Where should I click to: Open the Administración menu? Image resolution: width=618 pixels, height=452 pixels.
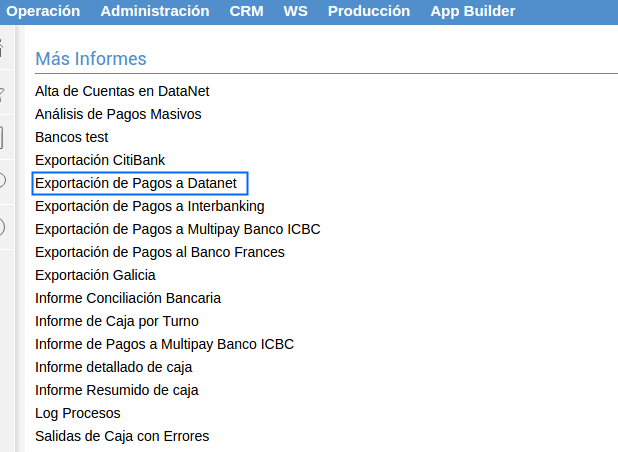pos(155,11)
